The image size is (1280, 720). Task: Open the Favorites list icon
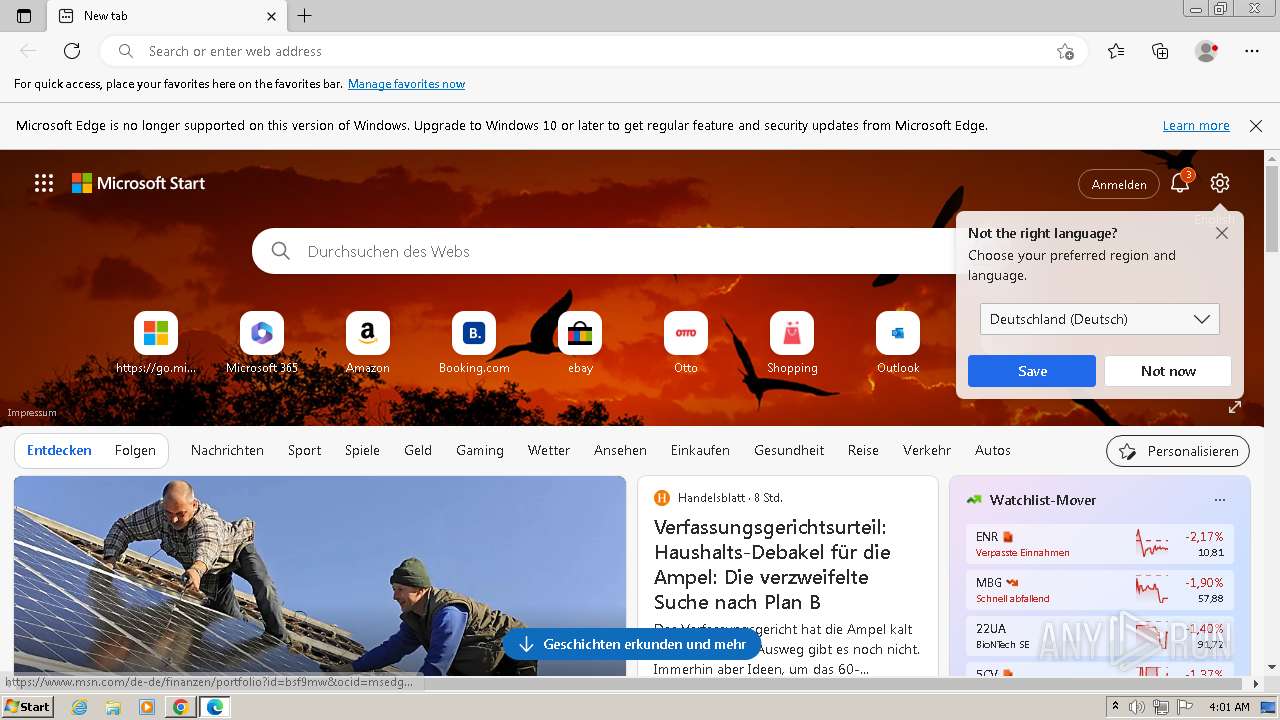(x=1116, y=51)
